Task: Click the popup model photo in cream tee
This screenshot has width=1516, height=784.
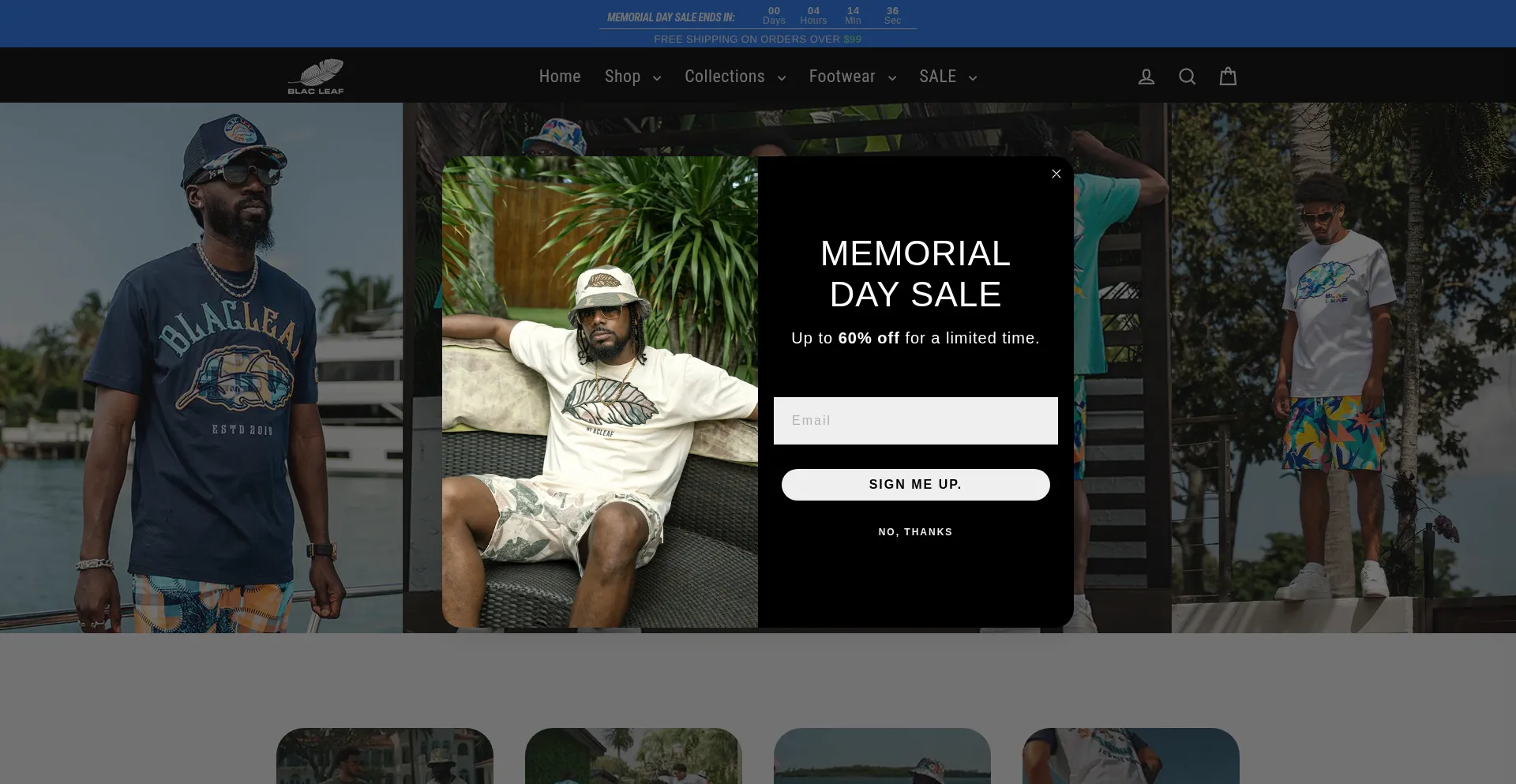Action: (x=600, y=392)
